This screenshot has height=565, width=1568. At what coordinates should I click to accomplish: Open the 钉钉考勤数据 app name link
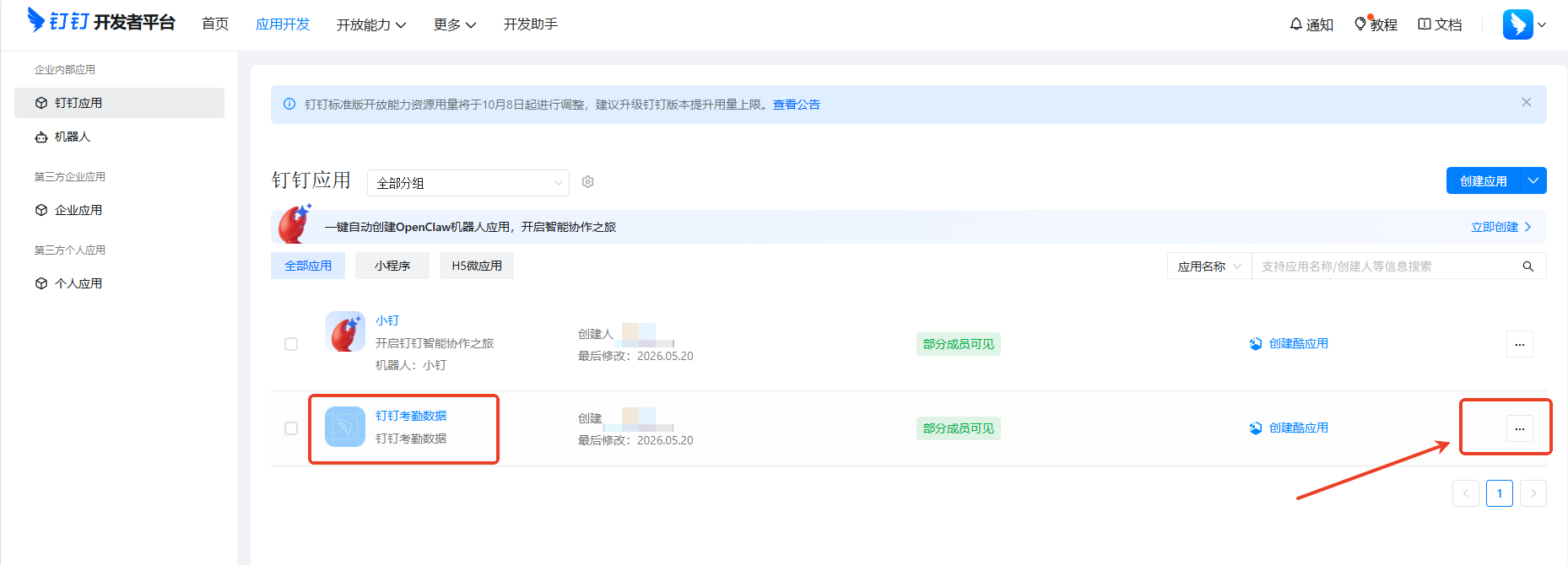(x=411, y=416)
